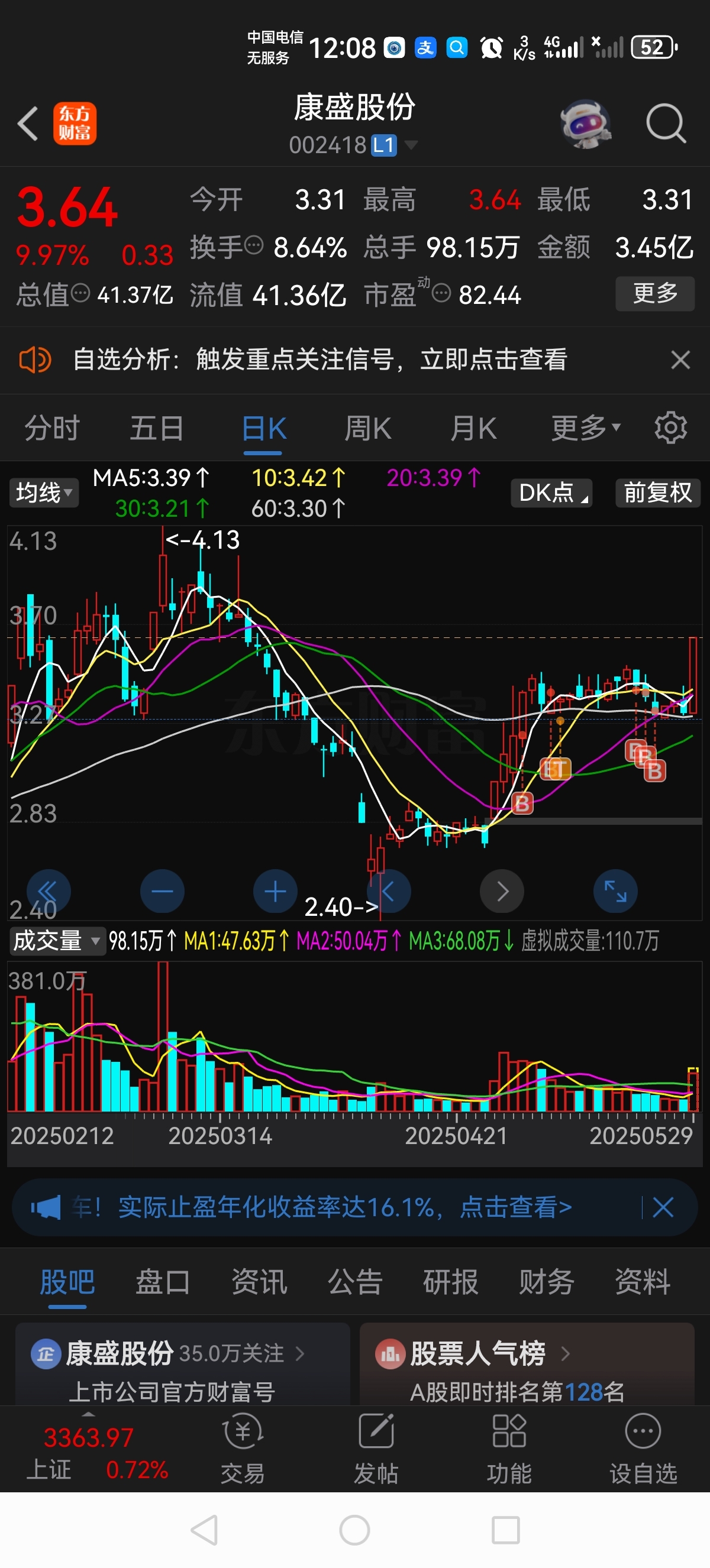This screenshot has width=710, height=1568.
Task: Tap the 总值 info icon
Action: (80, 293)
